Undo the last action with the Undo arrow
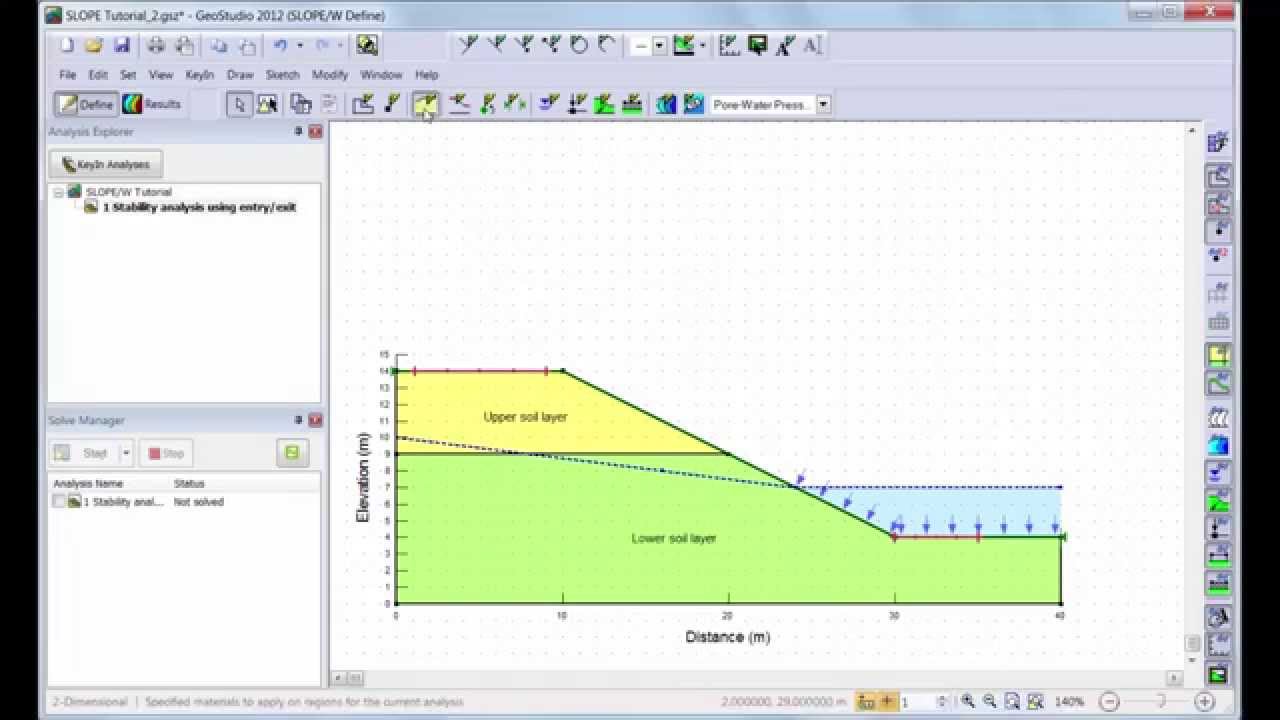 282,46
